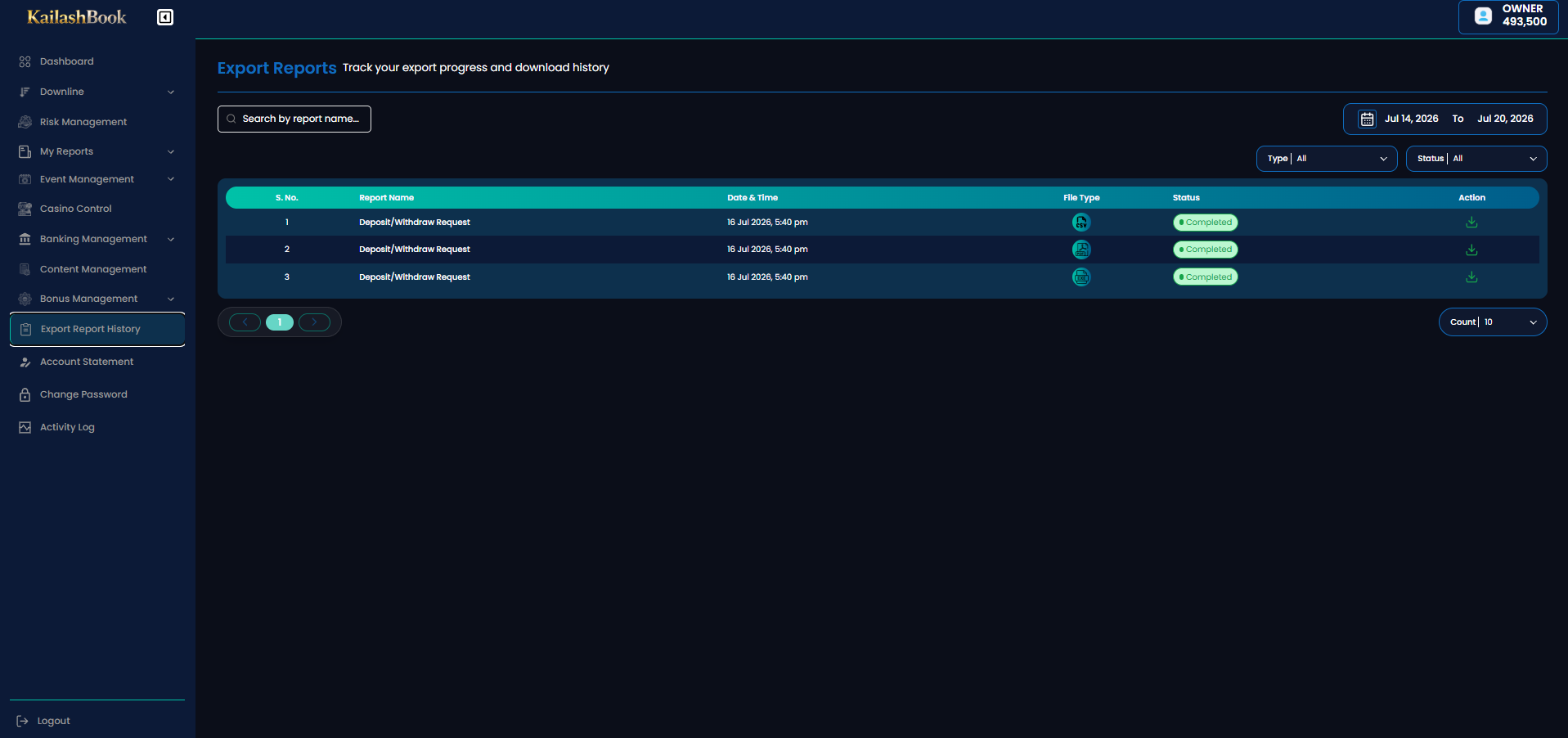The image size is (1568, 738).
Task: Click the Bonus Management icon
Action: click(25, 299)
